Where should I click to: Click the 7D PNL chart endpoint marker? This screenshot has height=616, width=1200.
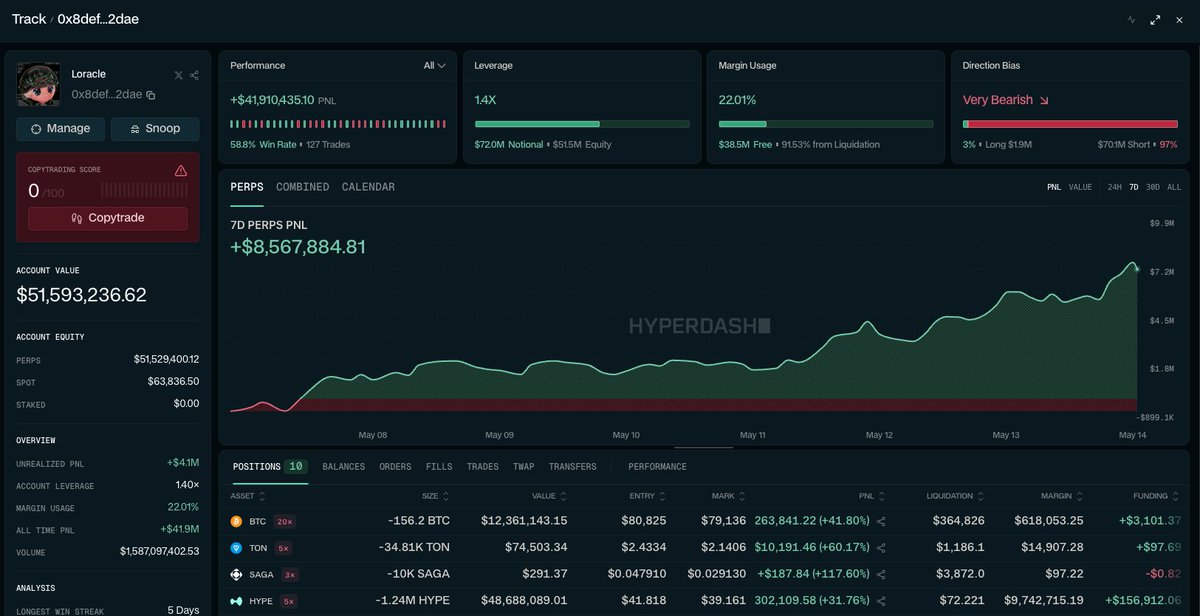click(1136, 267)
